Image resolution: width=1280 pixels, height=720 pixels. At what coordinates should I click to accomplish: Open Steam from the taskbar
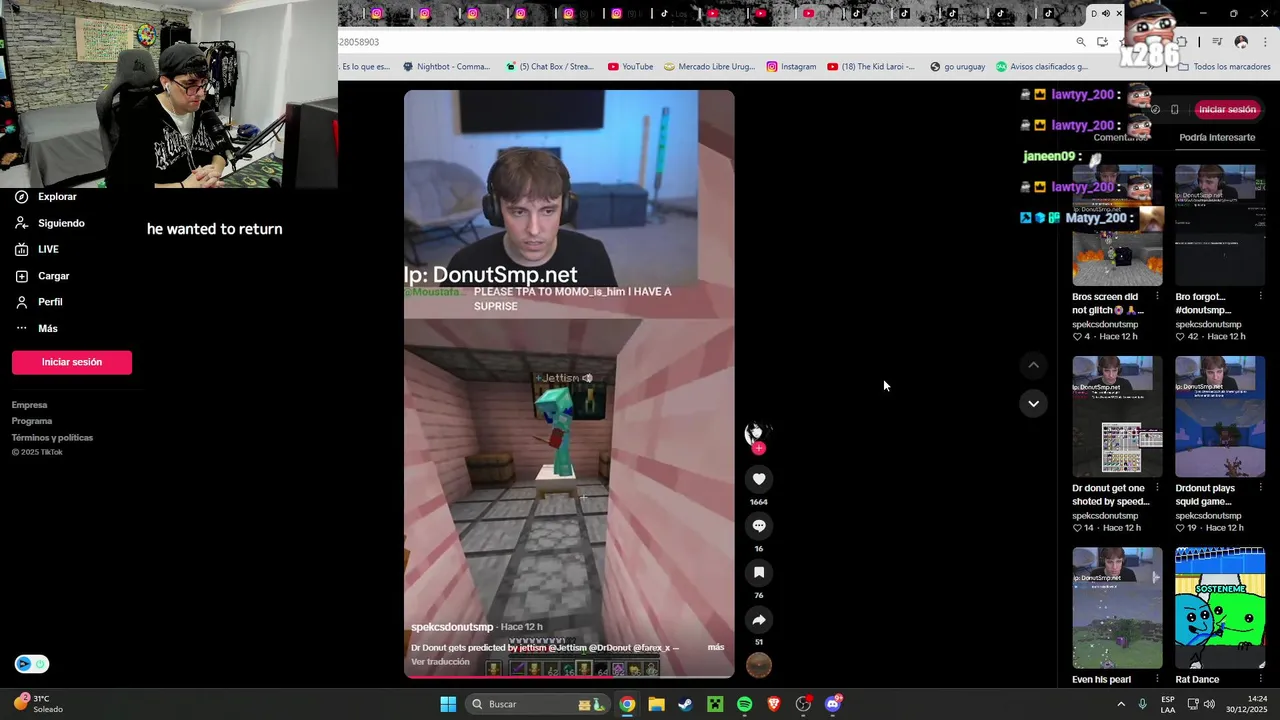pyautogui.click(x=685, y=704)
